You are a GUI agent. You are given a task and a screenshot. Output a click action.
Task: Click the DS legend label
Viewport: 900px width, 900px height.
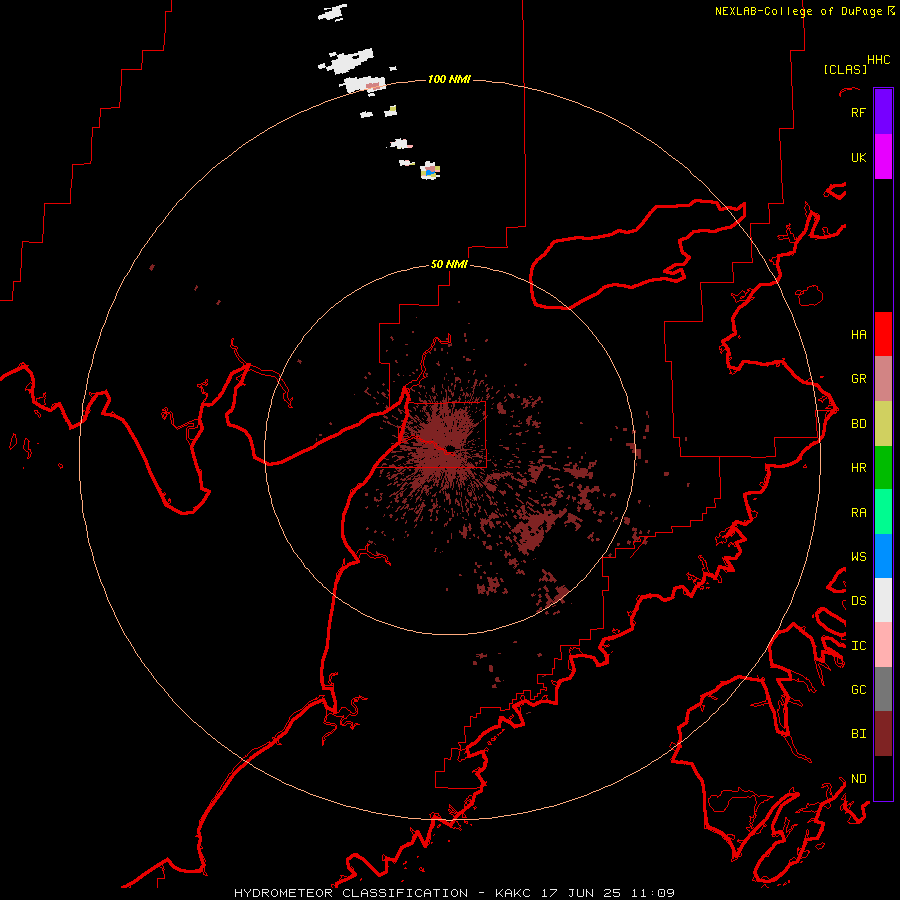tap(858, 600)
